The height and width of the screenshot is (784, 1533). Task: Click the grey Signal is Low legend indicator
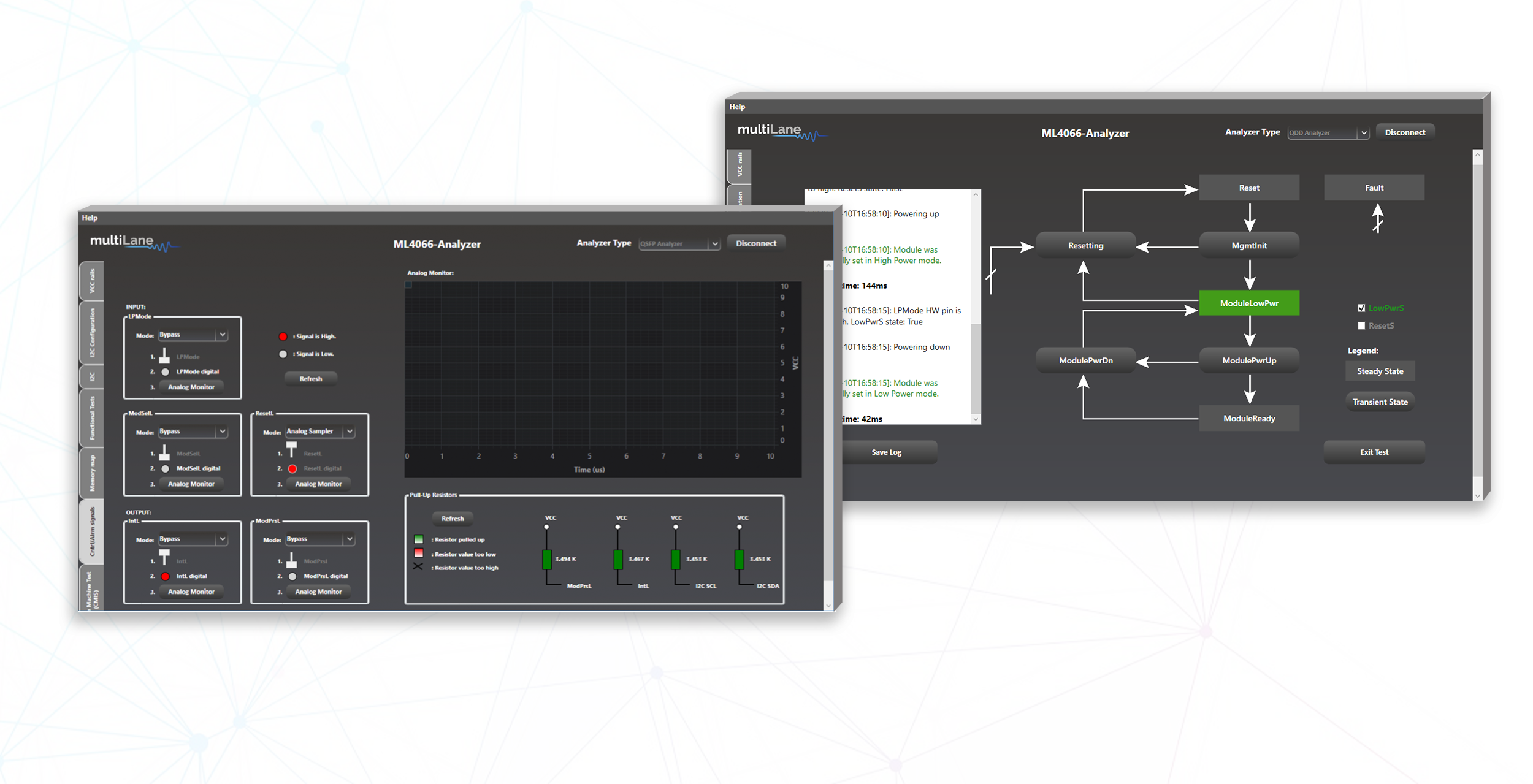283,354
